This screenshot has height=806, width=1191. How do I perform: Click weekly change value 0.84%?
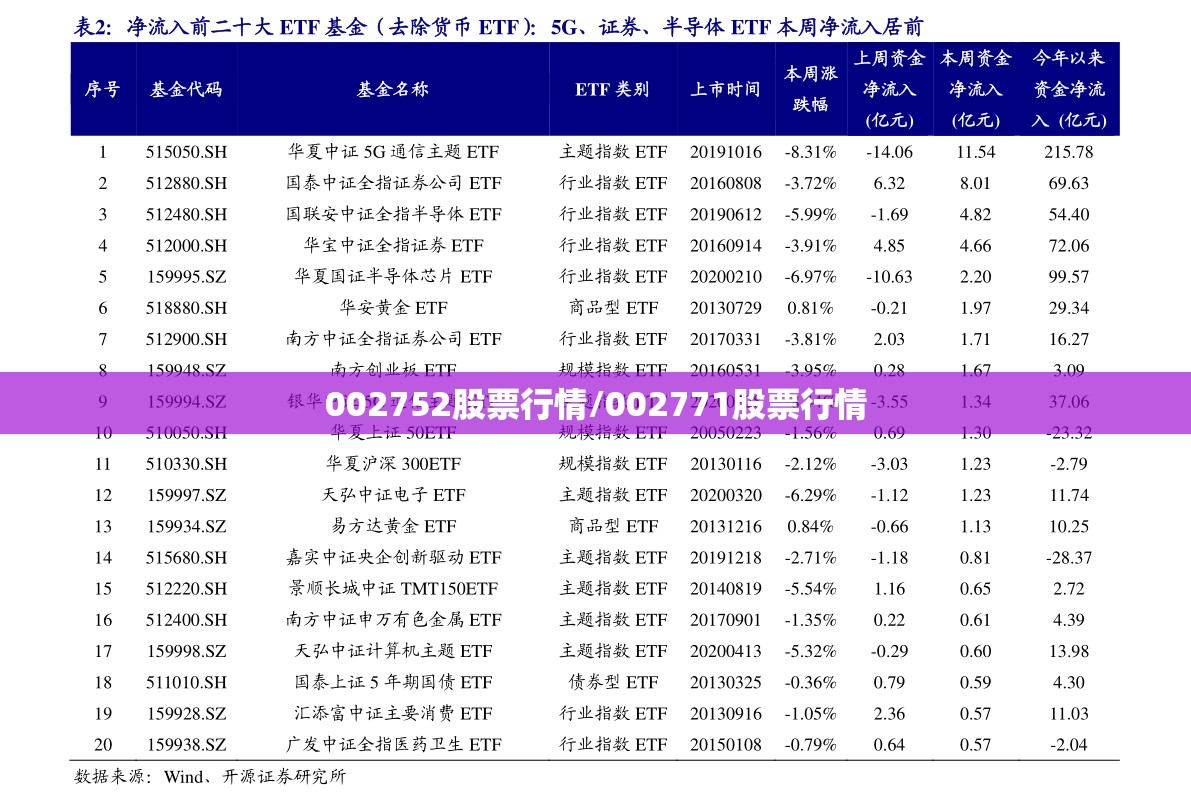[810, 526]
